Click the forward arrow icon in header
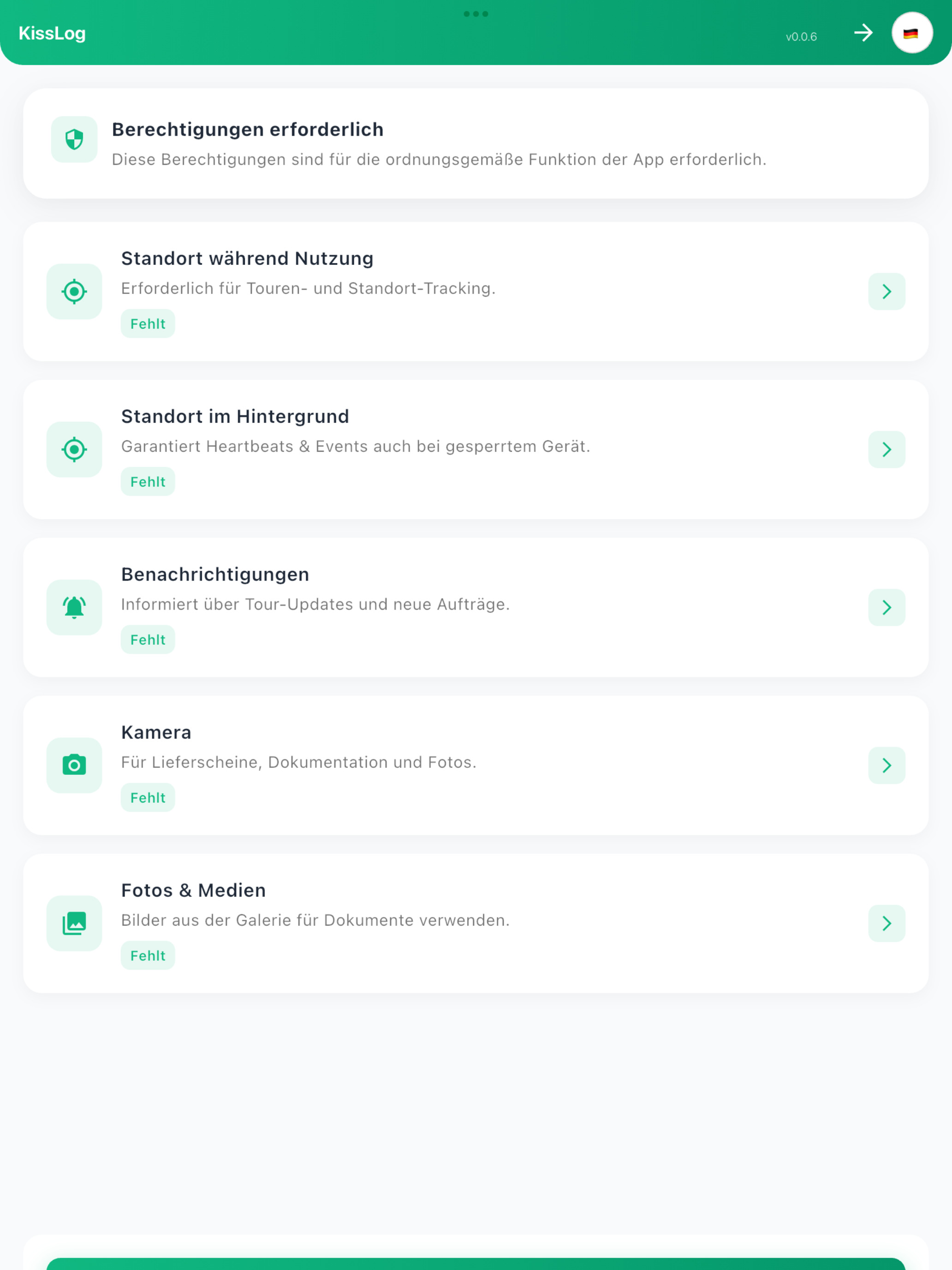This screenshot has height=1270, width=952. tap(863, 33)
